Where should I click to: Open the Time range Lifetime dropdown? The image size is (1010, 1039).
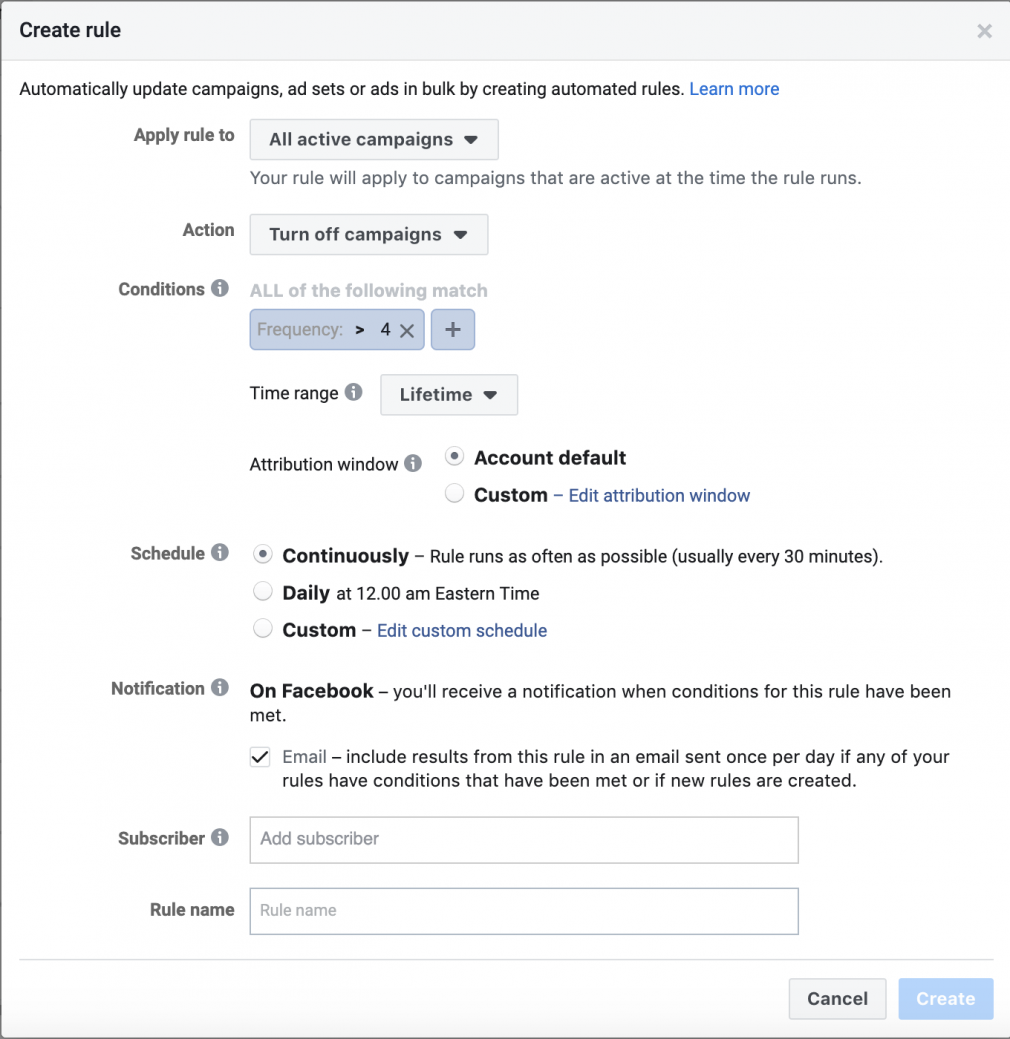(448, 394)
